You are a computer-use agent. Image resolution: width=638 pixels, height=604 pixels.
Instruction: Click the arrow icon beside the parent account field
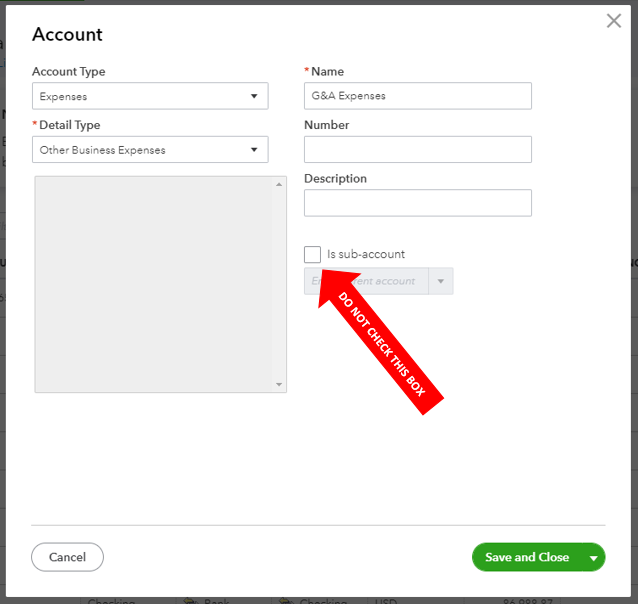(x=440, y=281)
